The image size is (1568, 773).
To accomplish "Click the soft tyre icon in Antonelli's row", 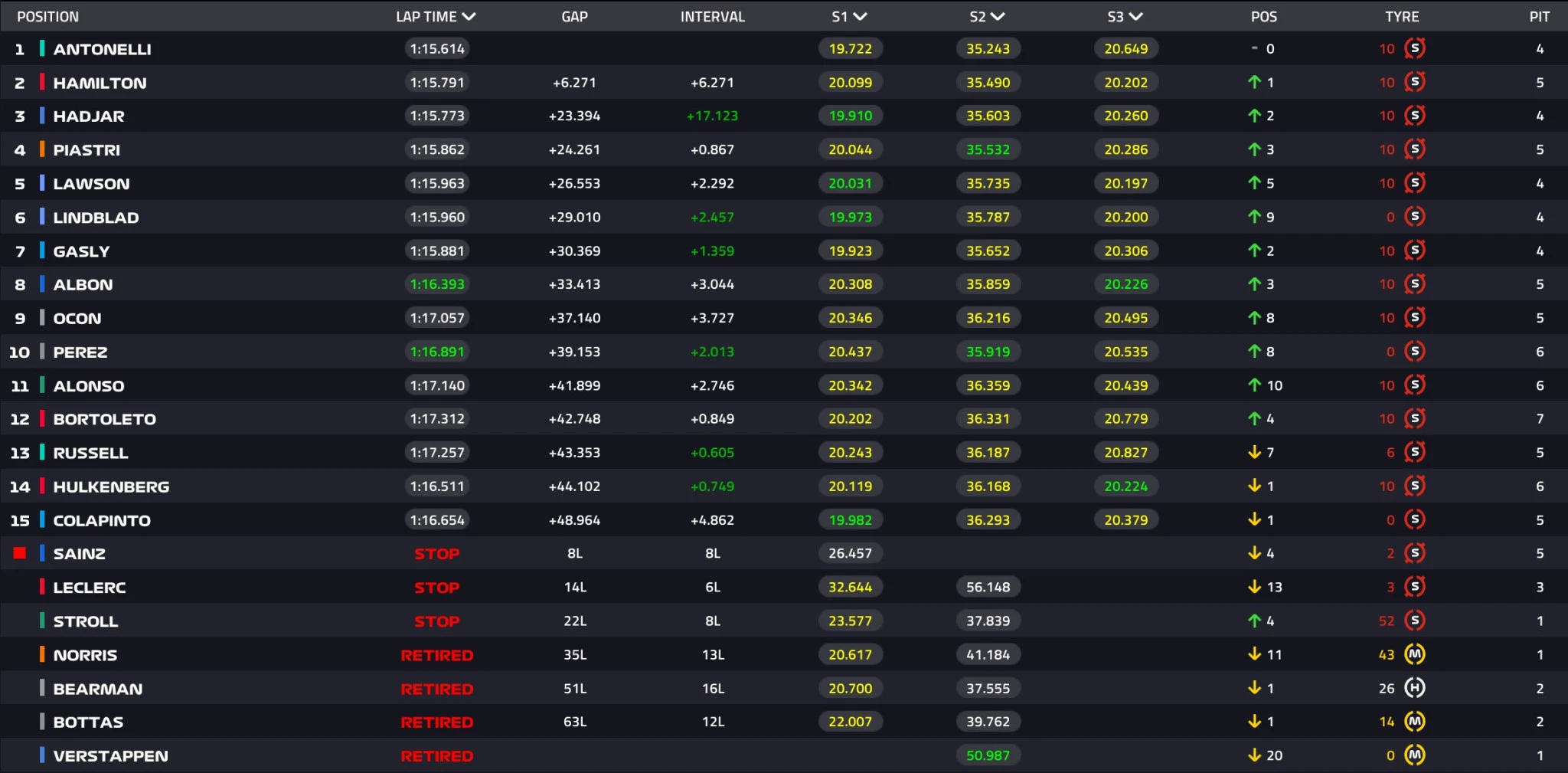I will (1414, 49).
